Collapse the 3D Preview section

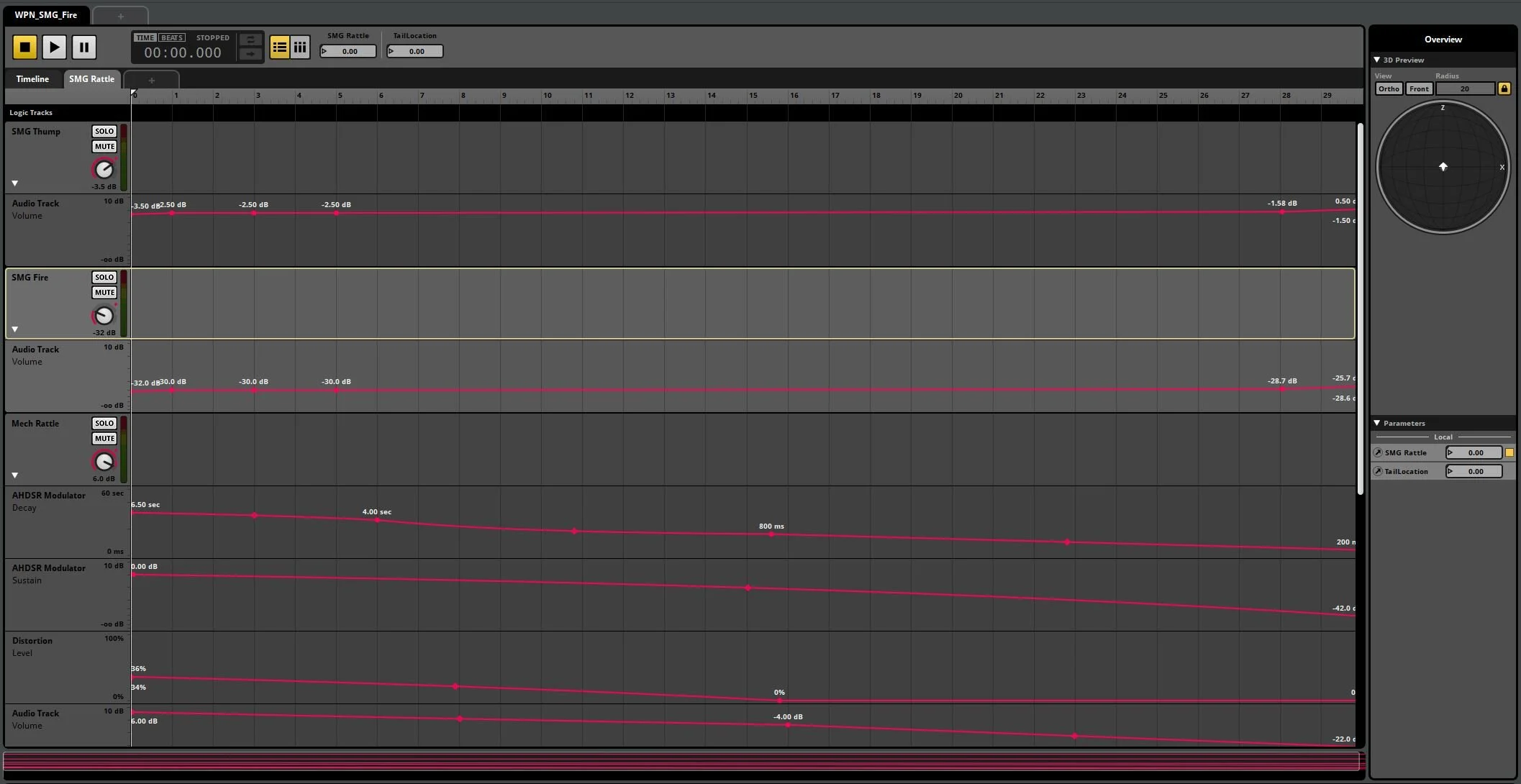coord(1376,60)
